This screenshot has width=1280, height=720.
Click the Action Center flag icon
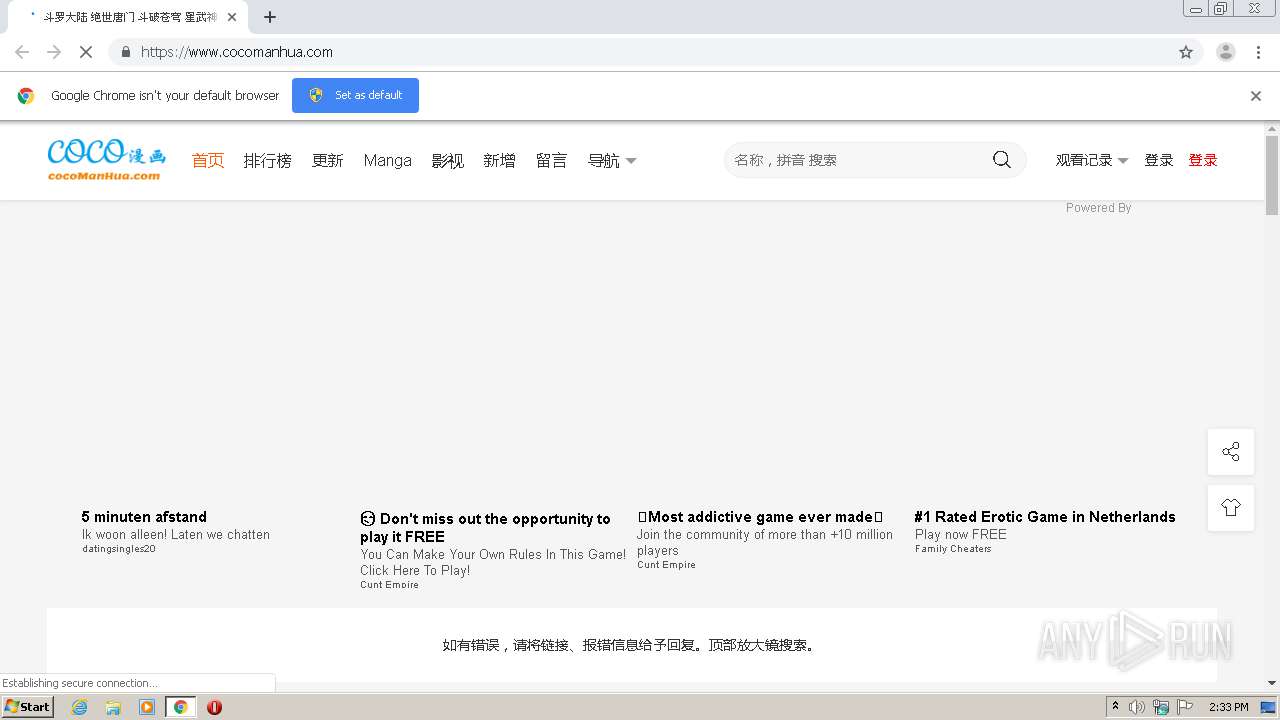(x=1185, y=707)
